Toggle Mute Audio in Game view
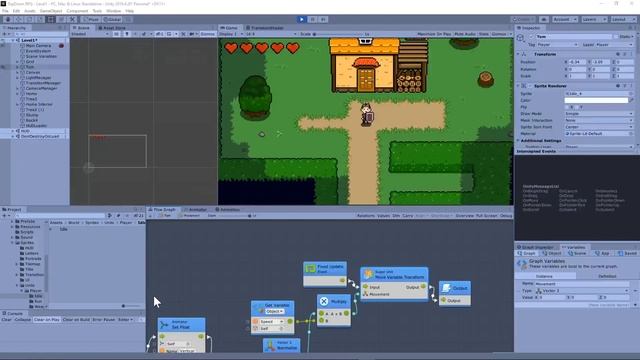Screen dimensions: 640x360 coord(465,34)
